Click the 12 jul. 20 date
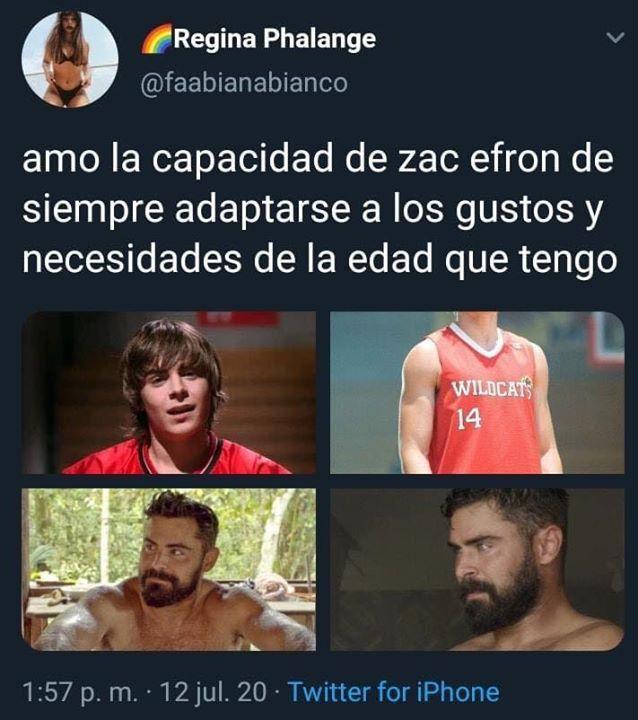 (213, 692)
